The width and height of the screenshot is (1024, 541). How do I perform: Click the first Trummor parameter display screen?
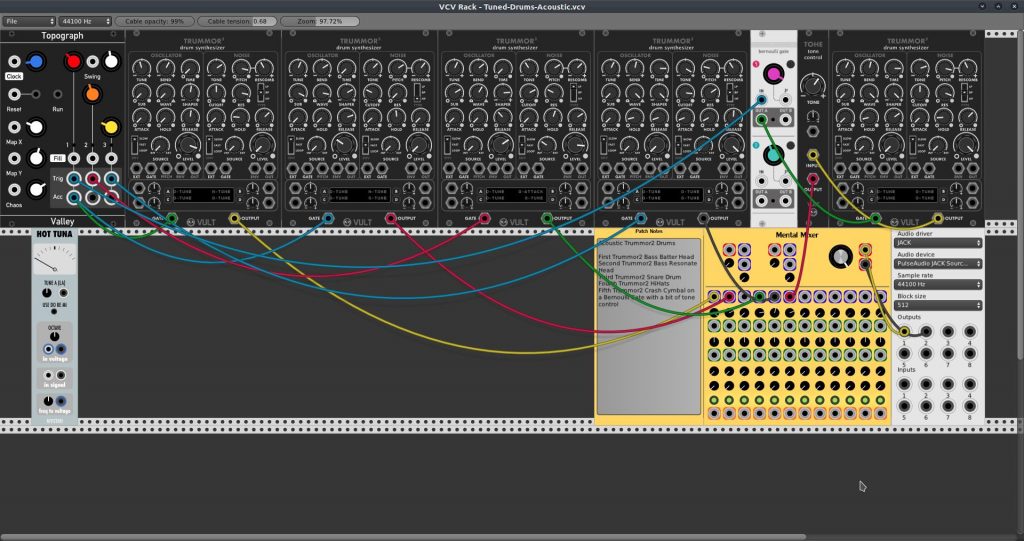[203, 195]
